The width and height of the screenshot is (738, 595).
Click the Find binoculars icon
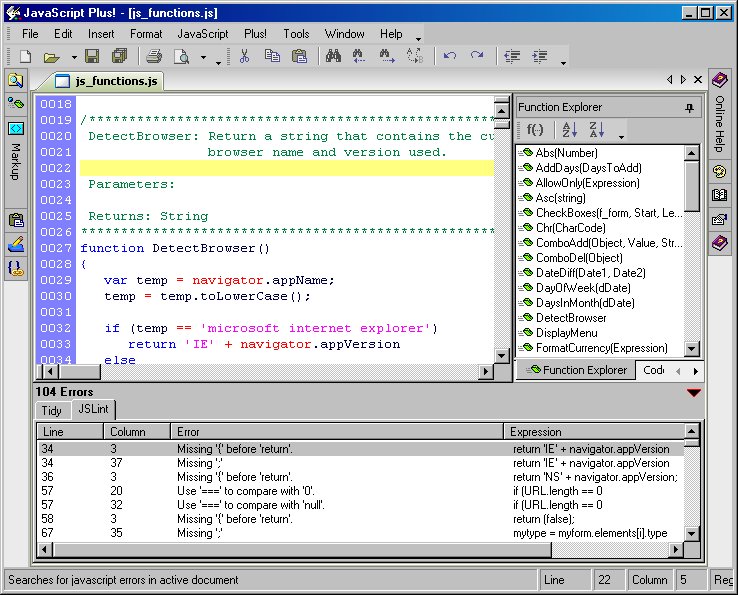pos(332,57)
